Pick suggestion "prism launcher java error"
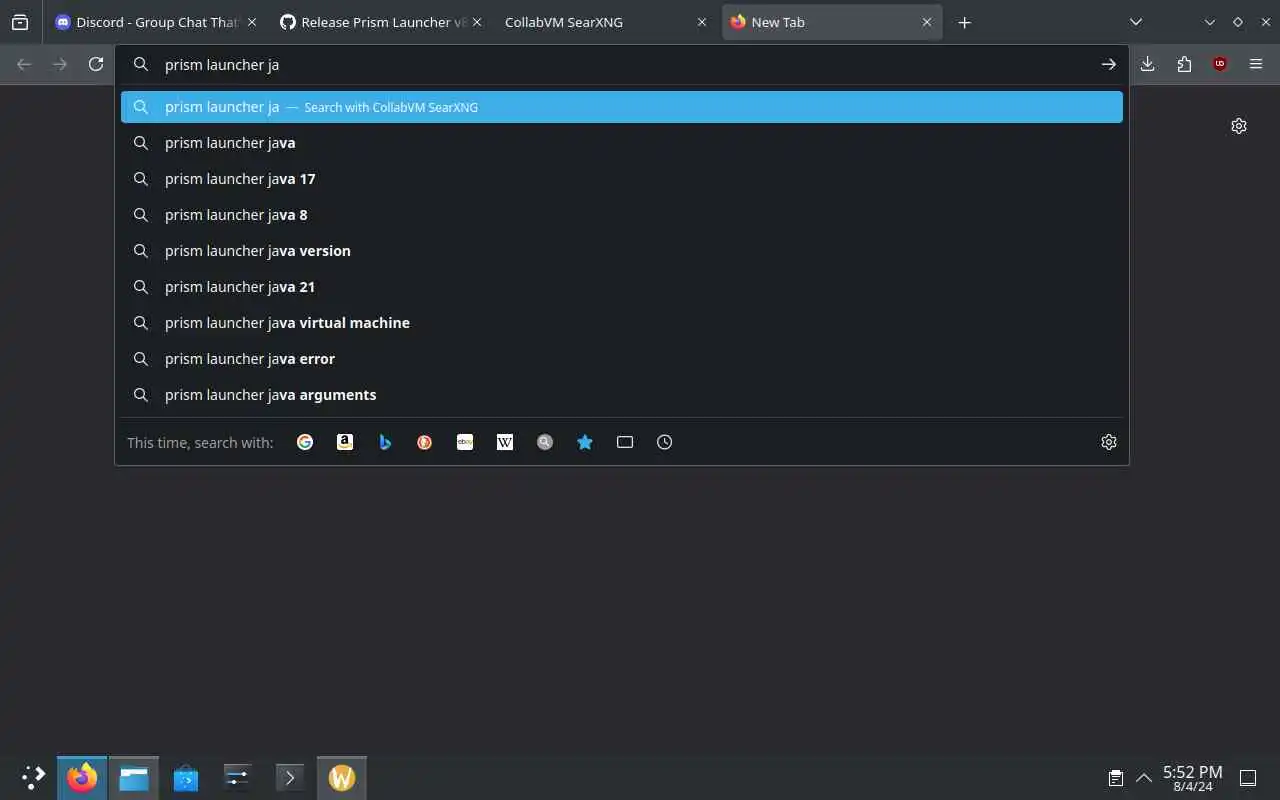This screenshot has height=800, width=1280. pos(622,359)
